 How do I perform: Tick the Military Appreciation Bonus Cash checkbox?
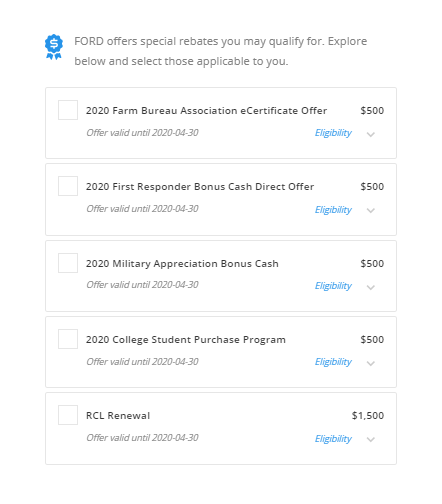[68, 263]
